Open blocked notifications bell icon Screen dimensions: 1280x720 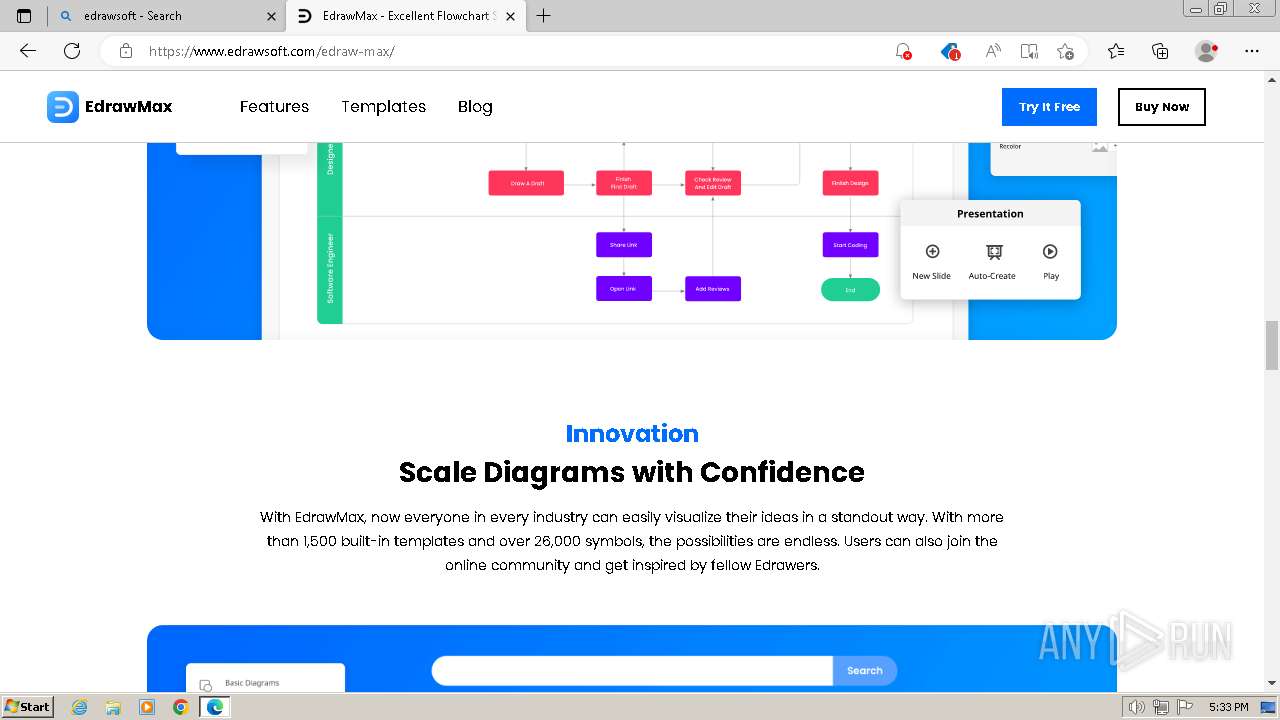pyautogui.click(x=903, y=51)
